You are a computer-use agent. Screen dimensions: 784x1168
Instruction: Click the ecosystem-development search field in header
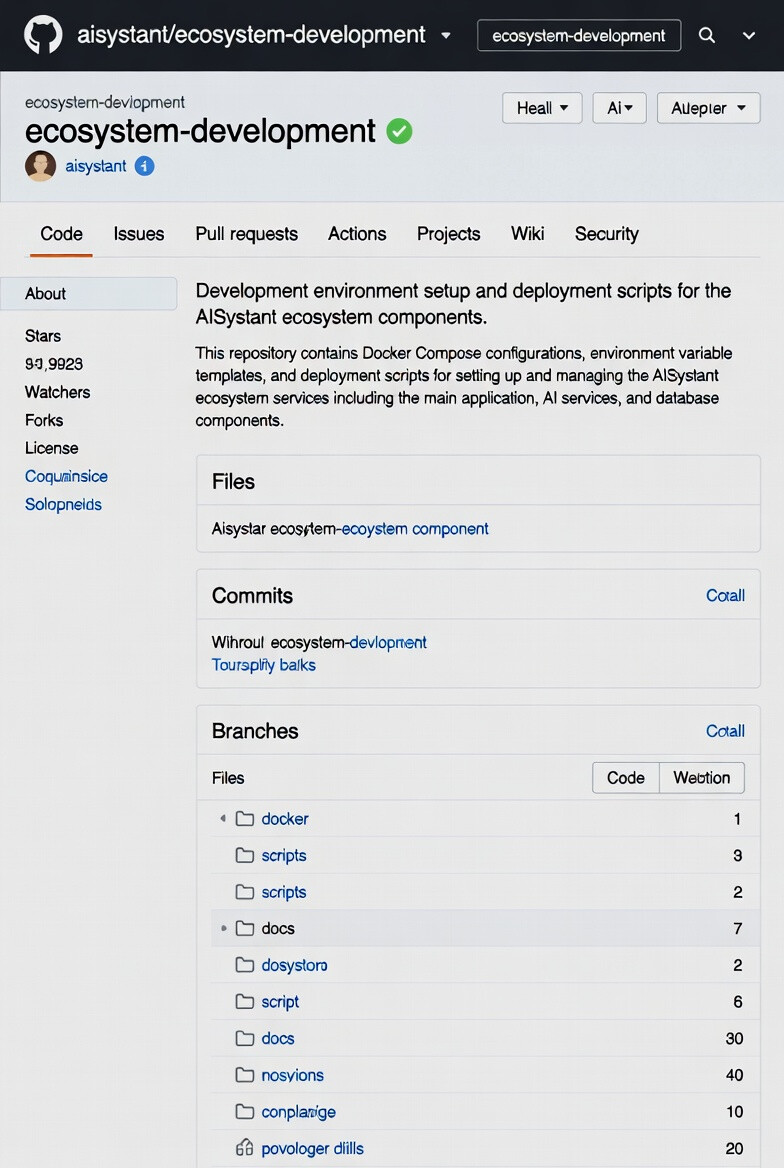click(x=579, y=35)
